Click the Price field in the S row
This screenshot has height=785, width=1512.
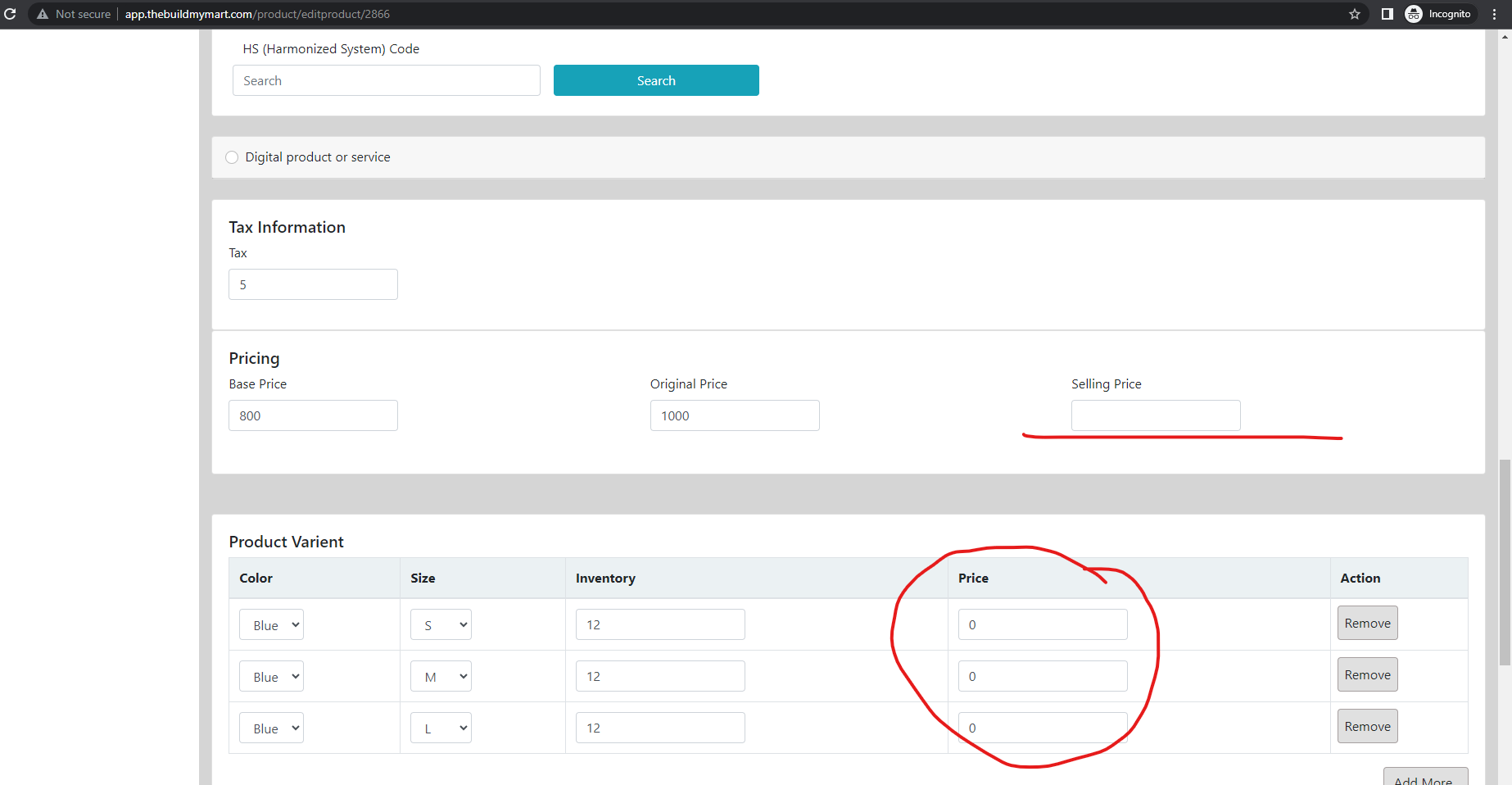(1043, 624)
